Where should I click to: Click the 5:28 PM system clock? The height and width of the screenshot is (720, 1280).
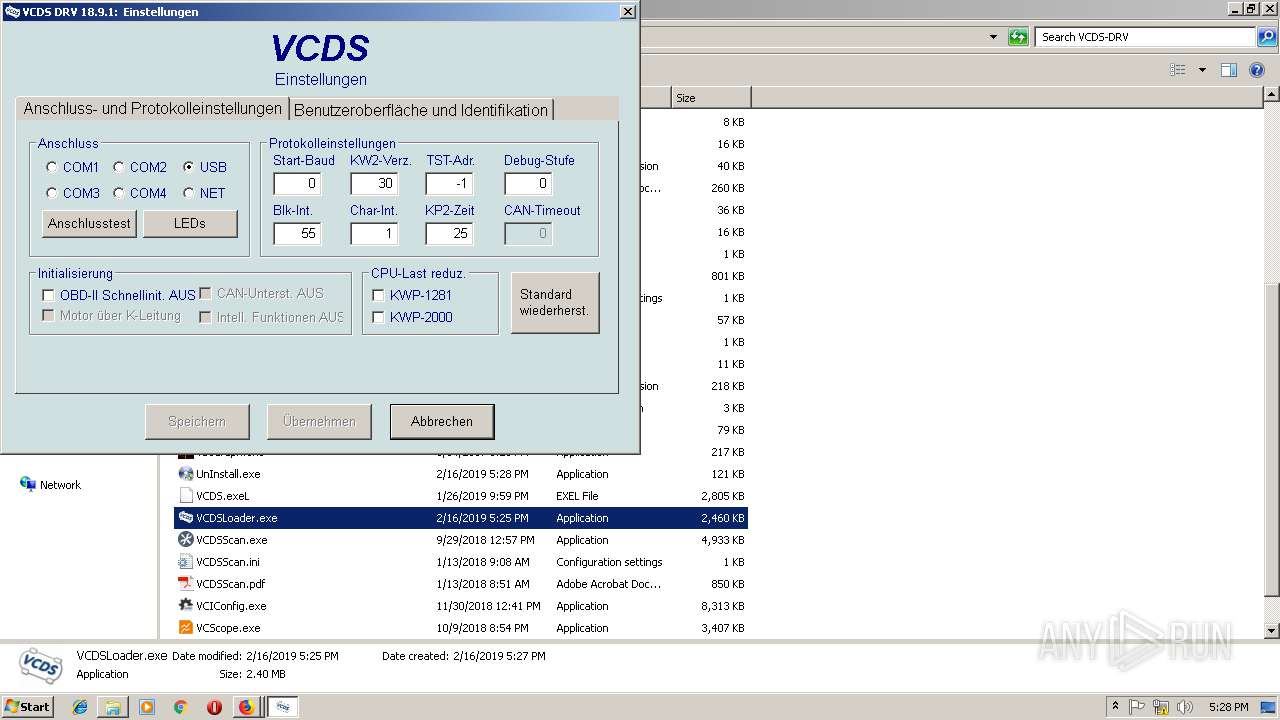tap(1228, 706)
